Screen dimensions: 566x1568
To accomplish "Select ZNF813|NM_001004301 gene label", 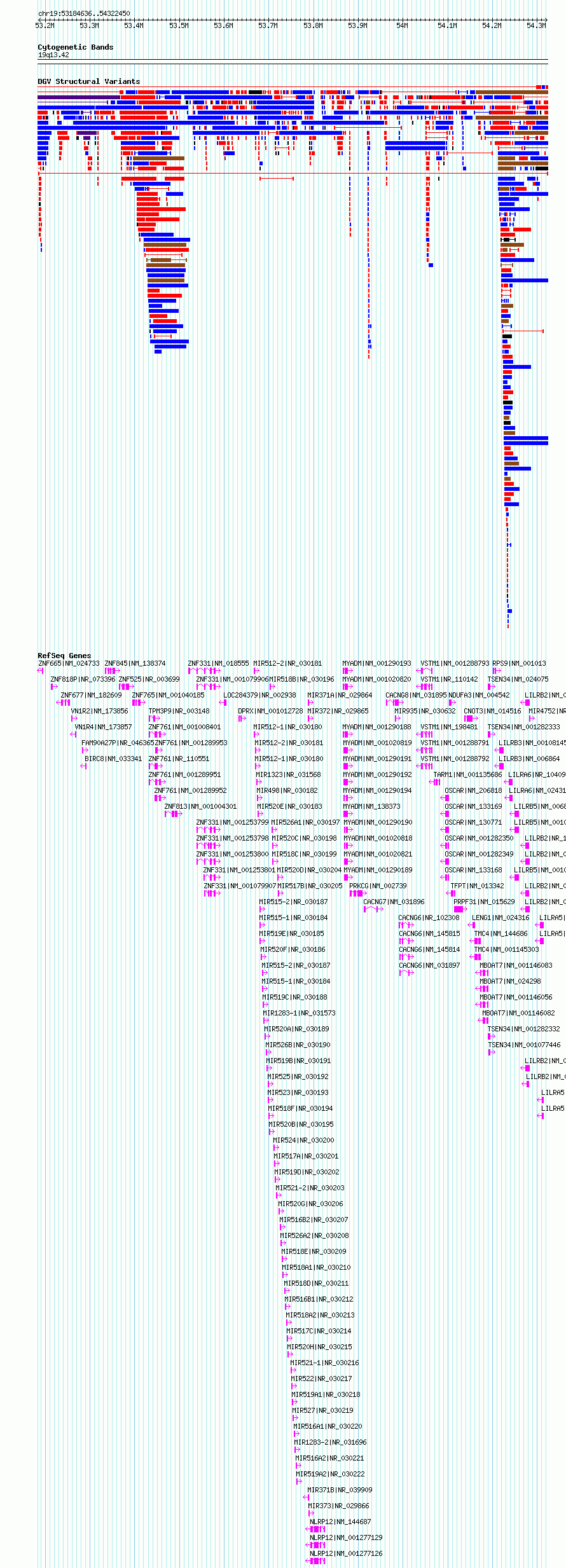I will coord(200,806).
